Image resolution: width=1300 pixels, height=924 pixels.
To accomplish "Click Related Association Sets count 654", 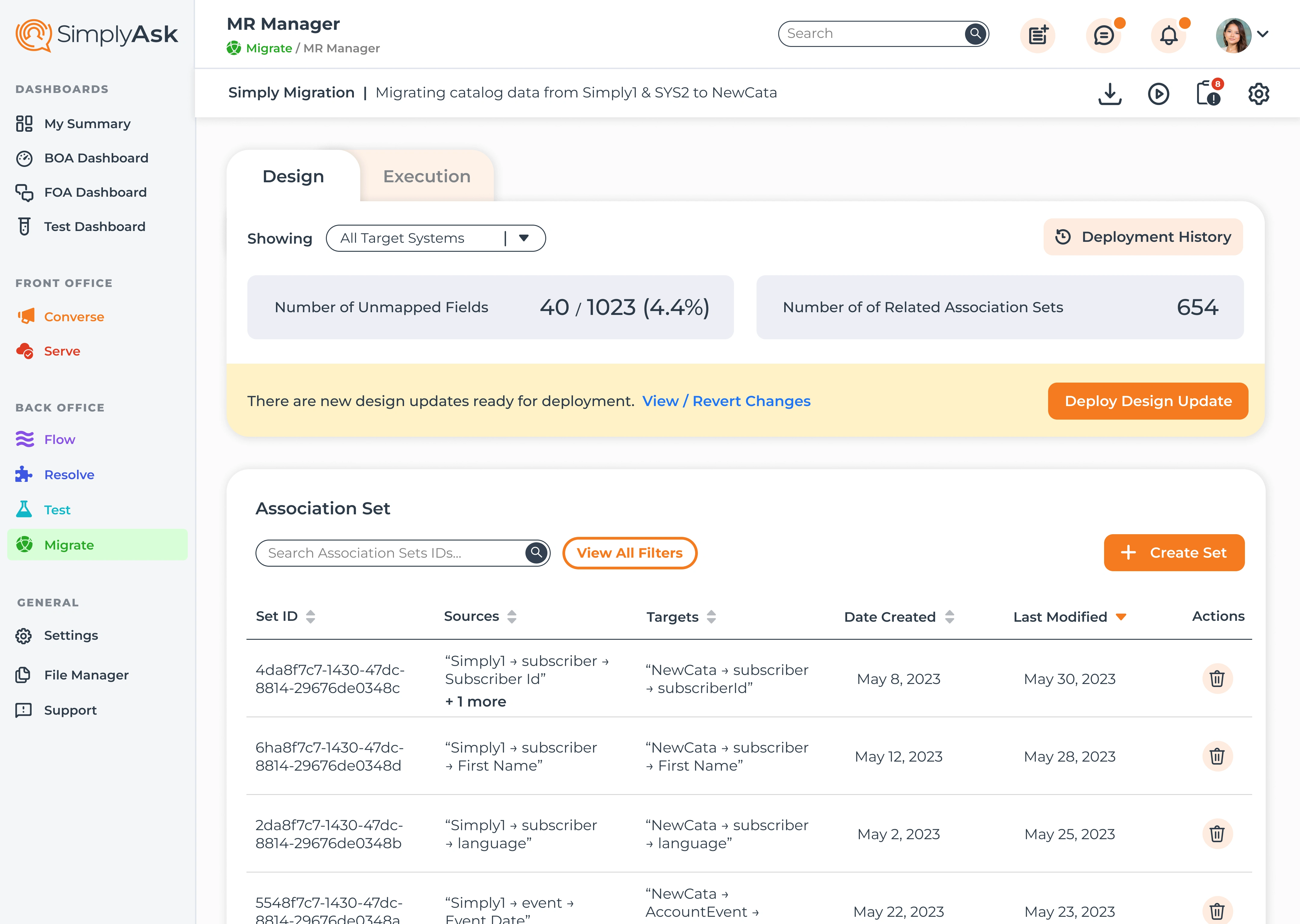I will click(1198, 307).
